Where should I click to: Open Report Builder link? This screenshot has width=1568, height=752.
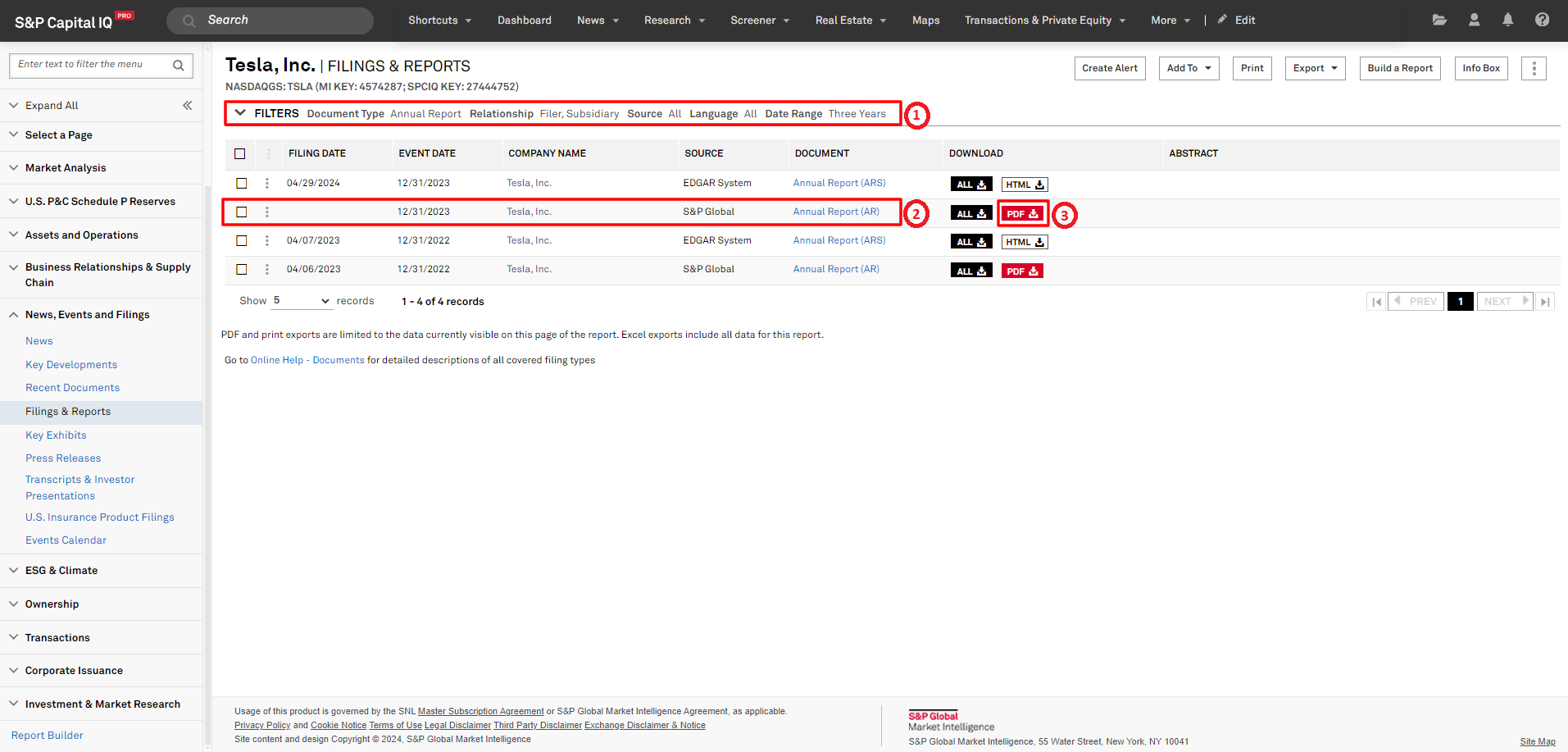[x=47, y=736]
